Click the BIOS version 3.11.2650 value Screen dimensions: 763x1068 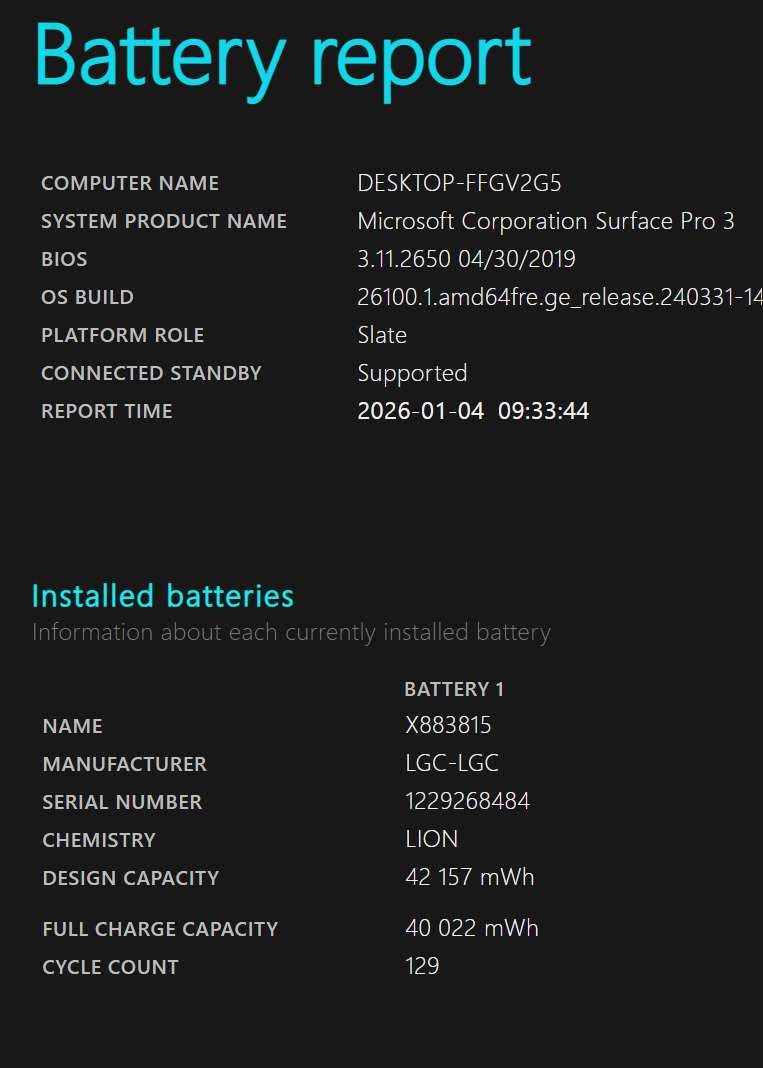click(466, 260)
